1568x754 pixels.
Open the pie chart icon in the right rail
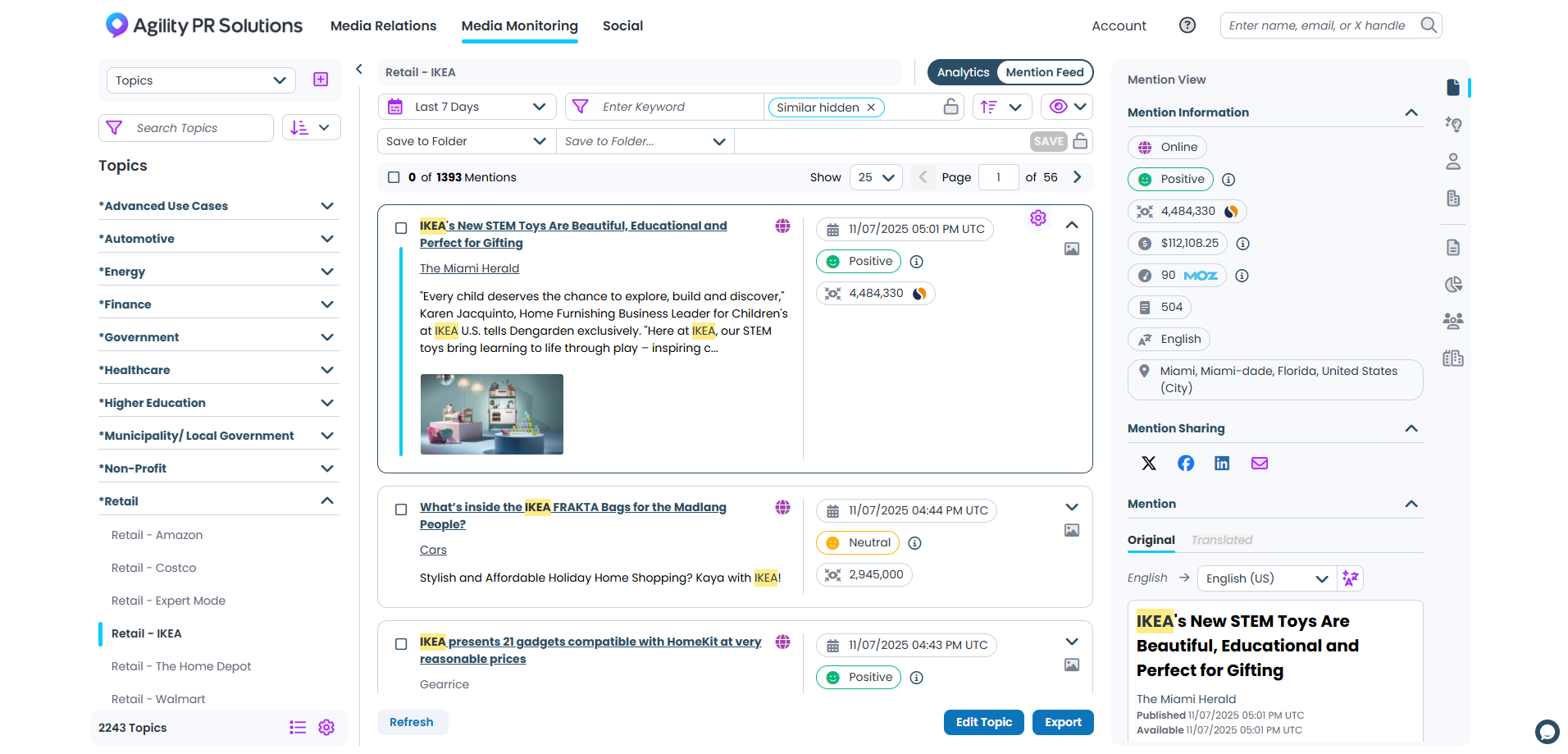(1453, 285)
